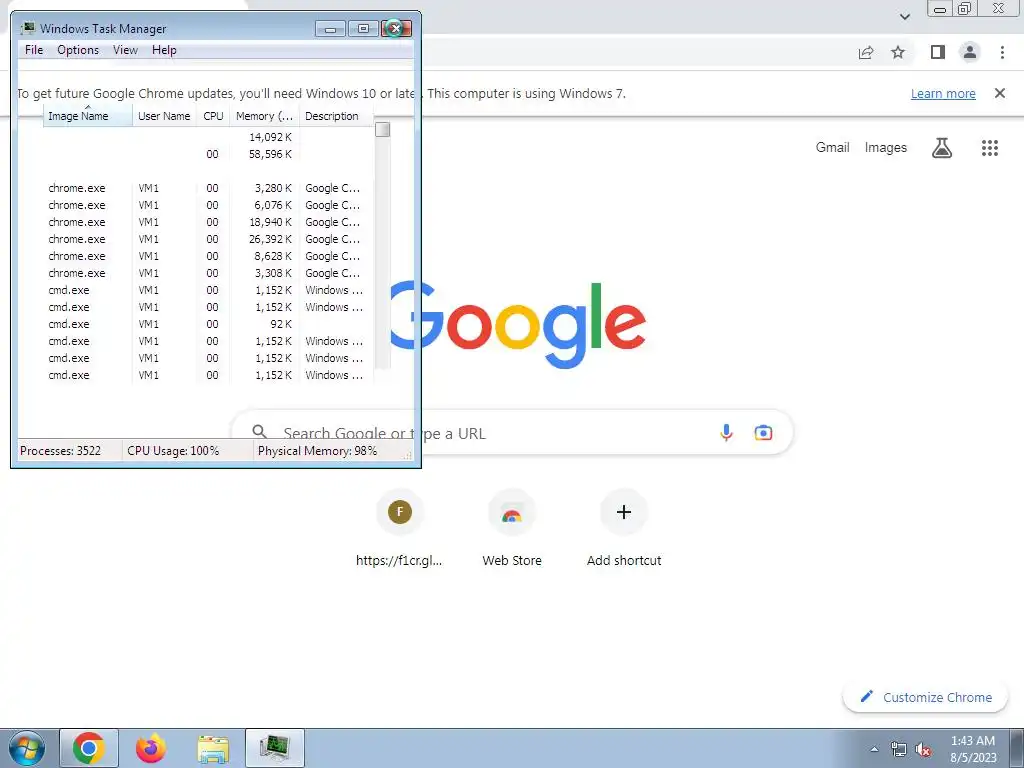Click the 58,596 K memory cell
This screenshot has width=1024, height=768.
click(270, 154)
